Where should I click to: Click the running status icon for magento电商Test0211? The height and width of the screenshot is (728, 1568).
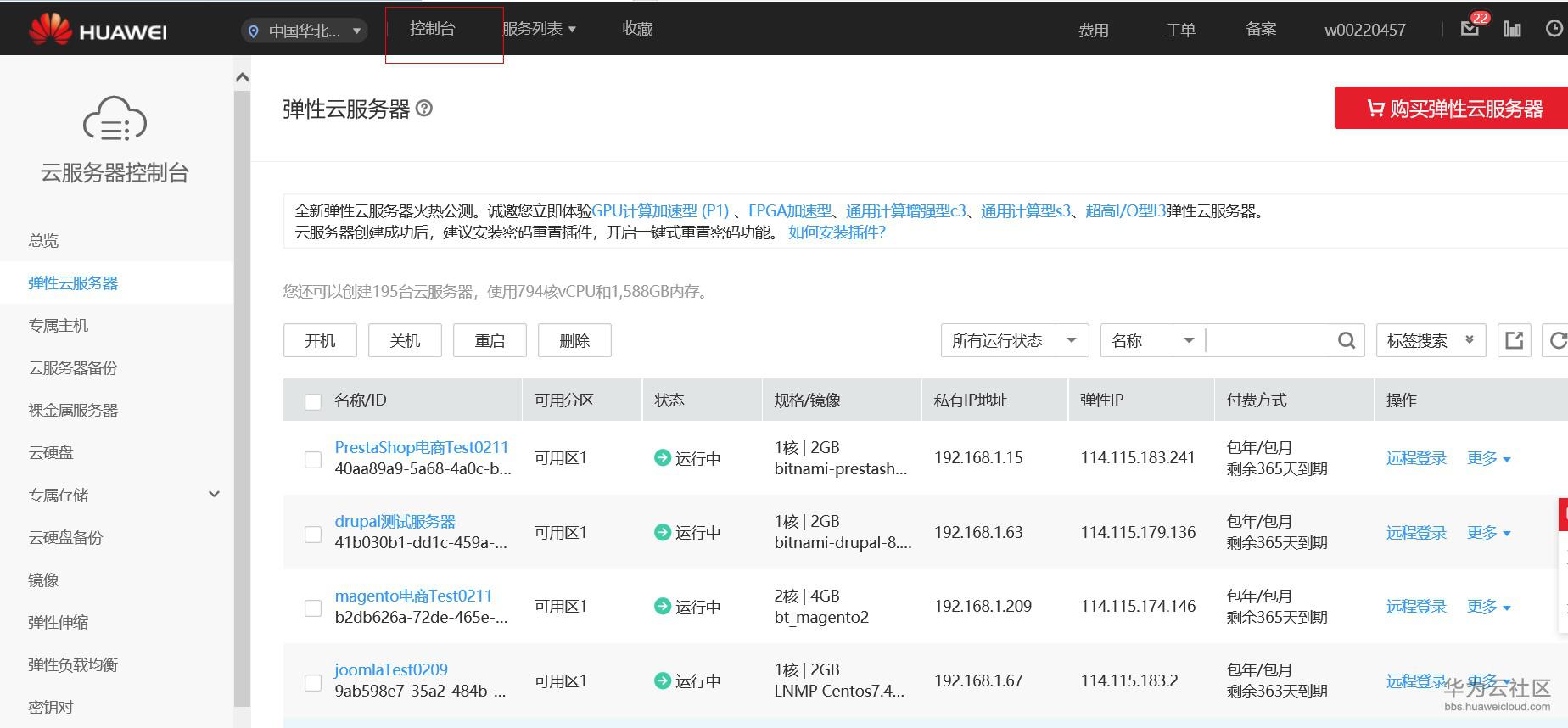pos(663,607)
